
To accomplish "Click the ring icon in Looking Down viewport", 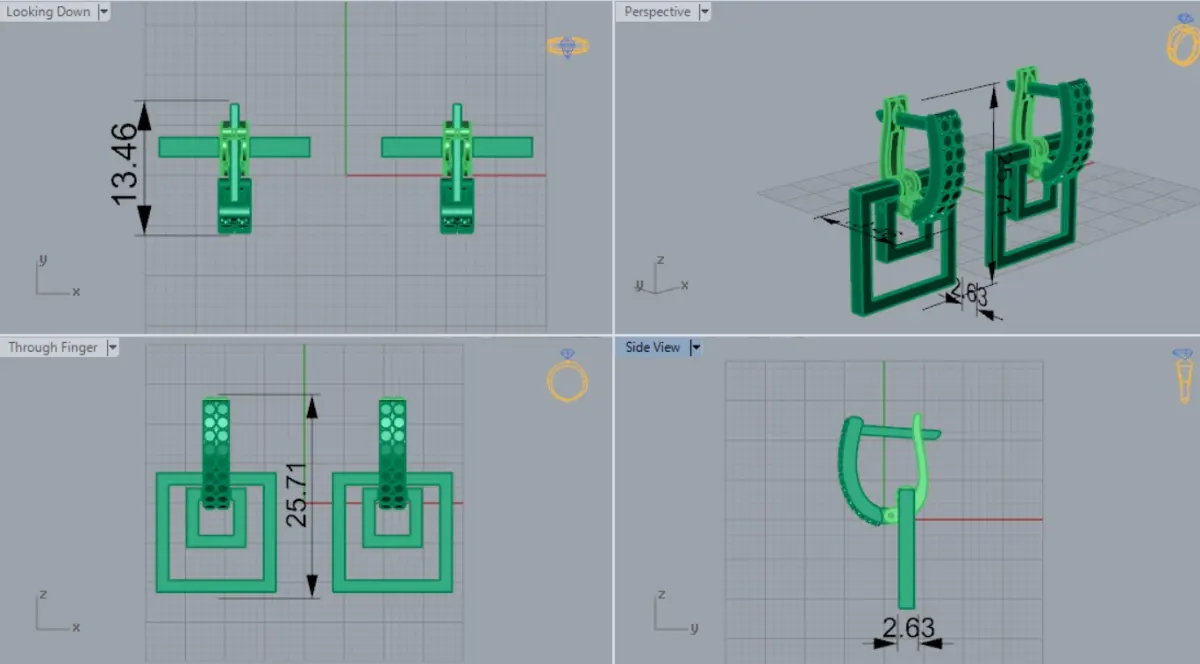I will point(567,46).
